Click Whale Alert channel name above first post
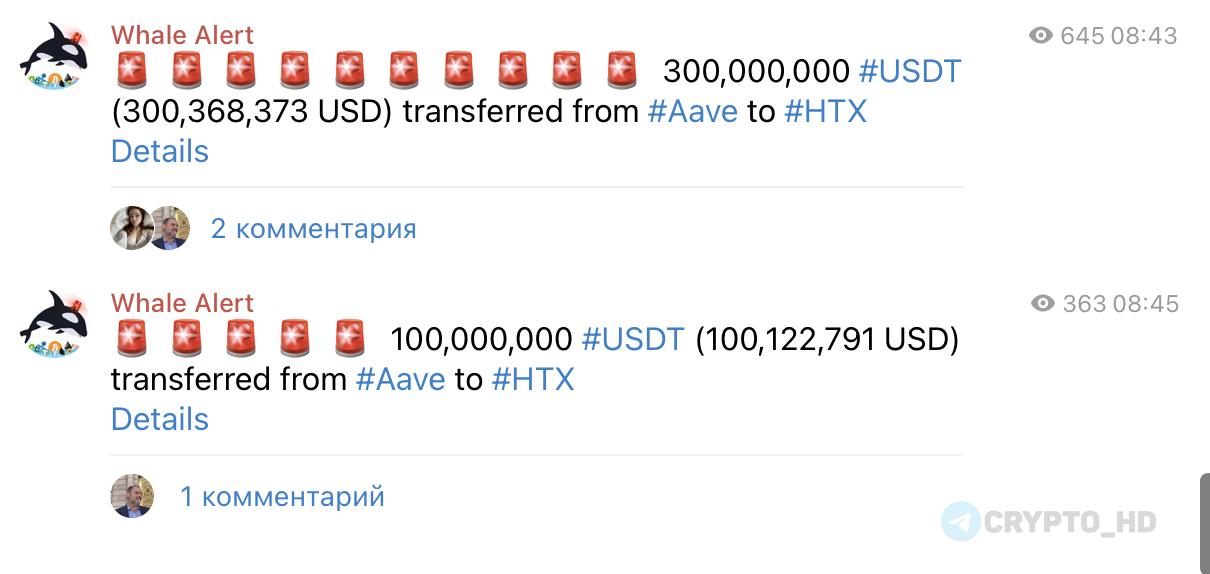This screenshot has width=1210, height=574. click(182, 35)
